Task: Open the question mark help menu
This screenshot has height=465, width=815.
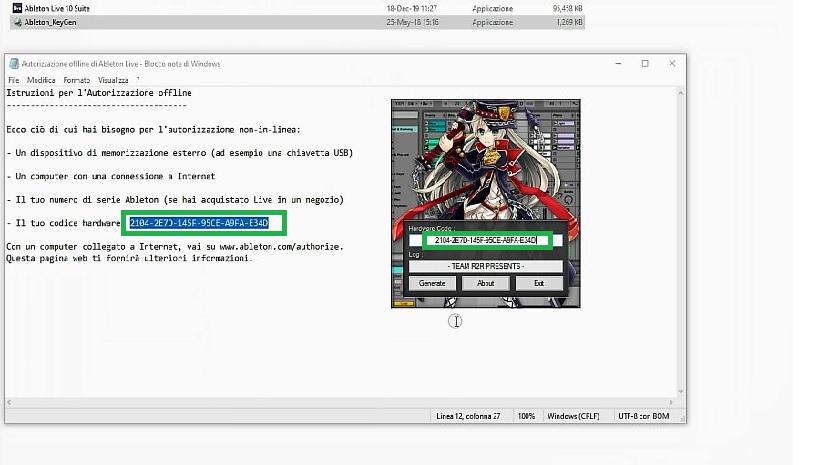Action: 138,80
